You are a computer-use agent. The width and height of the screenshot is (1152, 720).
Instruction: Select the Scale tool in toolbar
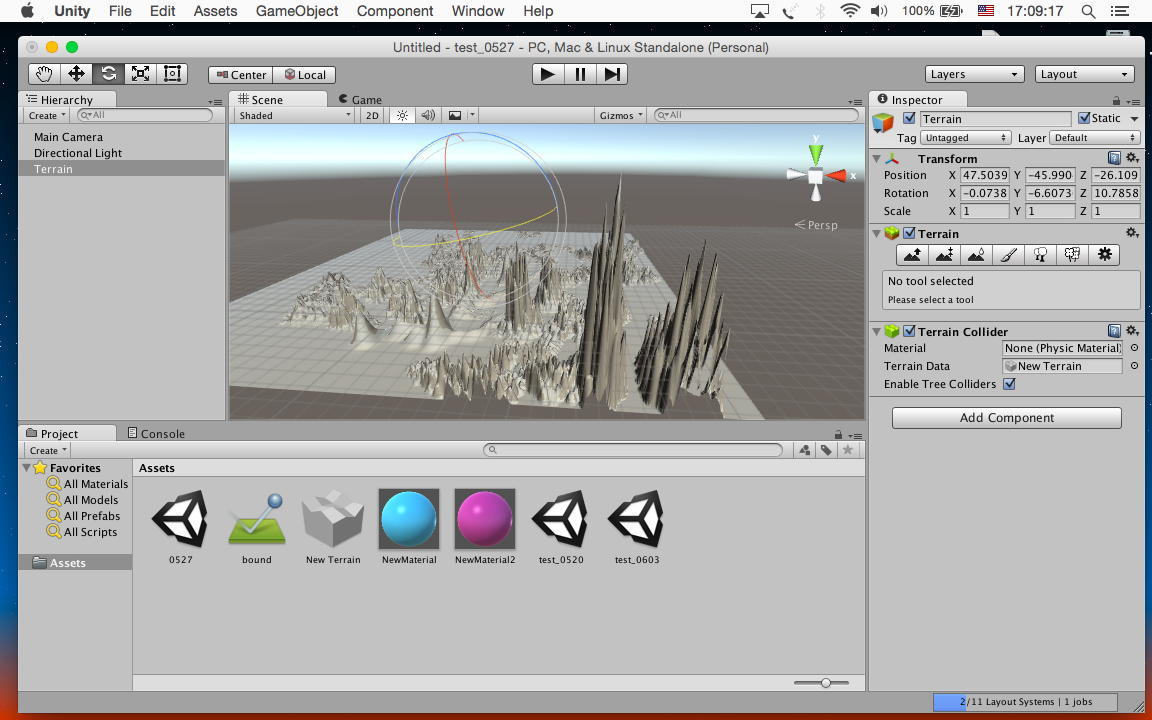tap(140, 74)
